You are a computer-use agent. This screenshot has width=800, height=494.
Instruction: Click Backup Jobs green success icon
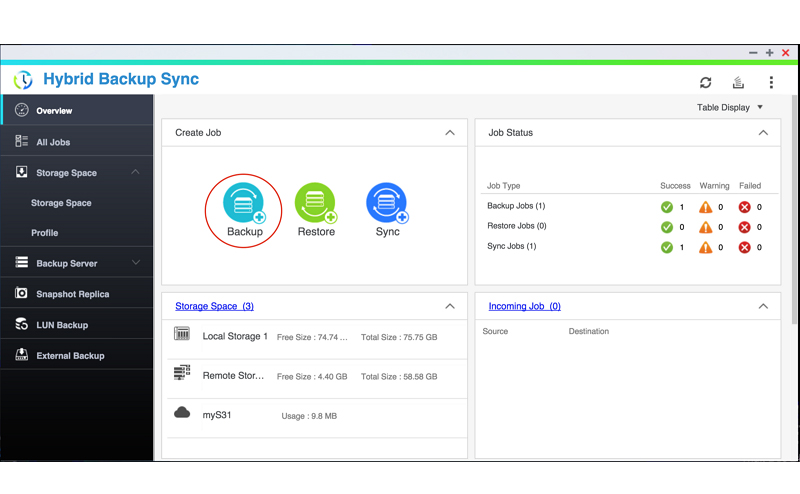click(x=667, y=207)
